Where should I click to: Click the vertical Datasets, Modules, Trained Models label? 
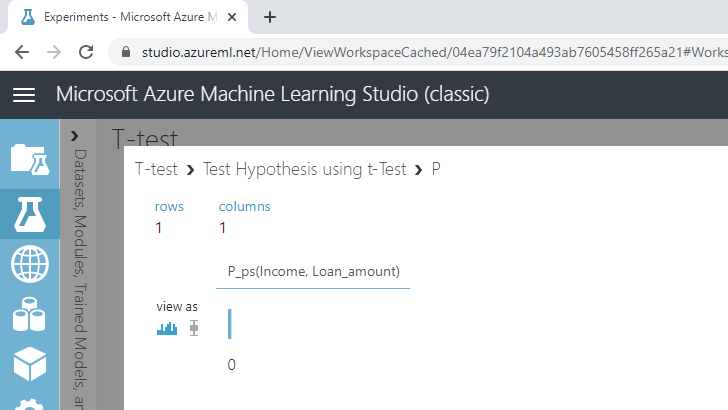coord(80,279)
